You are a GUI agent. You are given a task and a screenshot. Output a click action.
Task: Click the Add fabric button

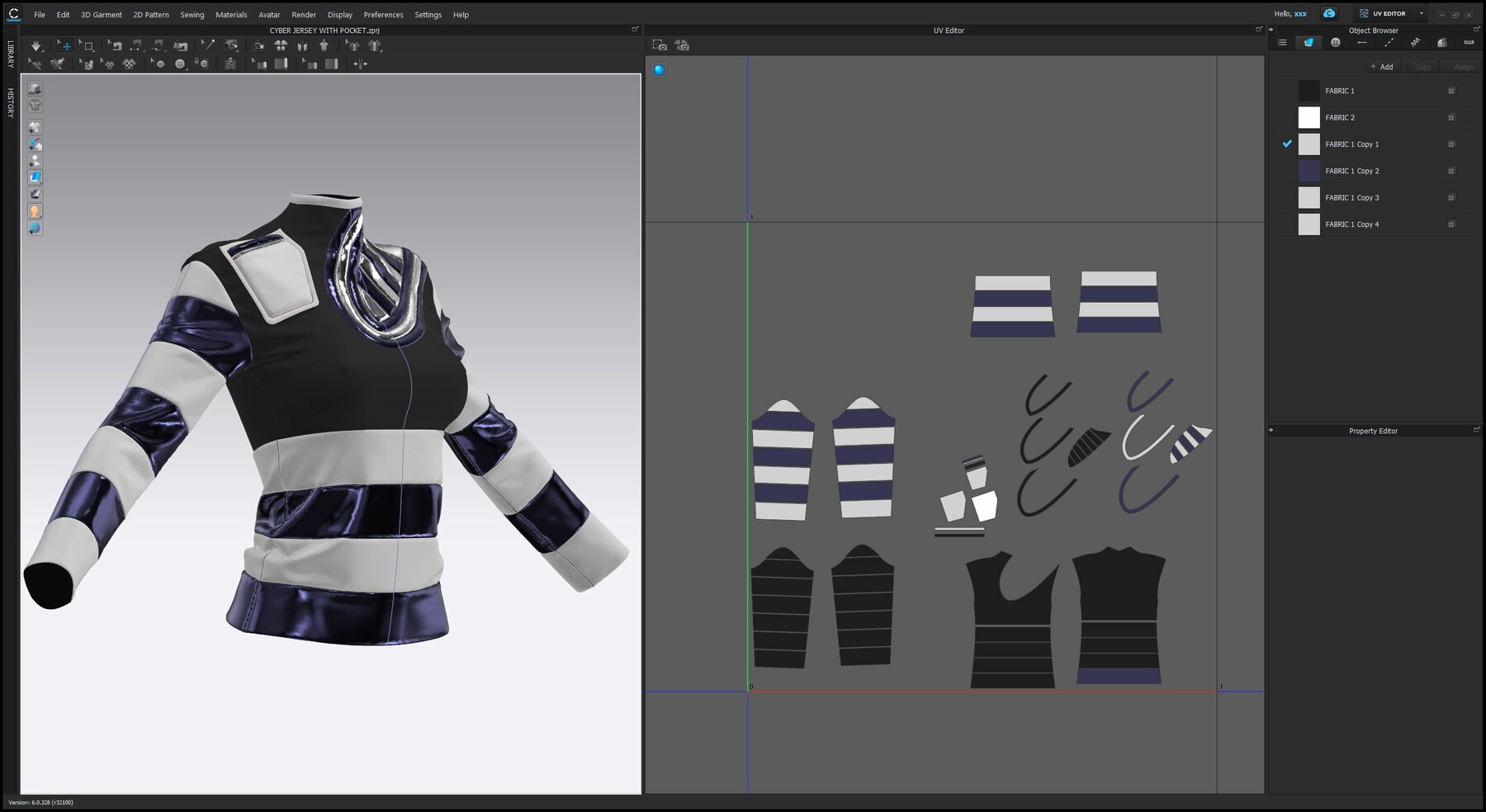pos(1382,67)
